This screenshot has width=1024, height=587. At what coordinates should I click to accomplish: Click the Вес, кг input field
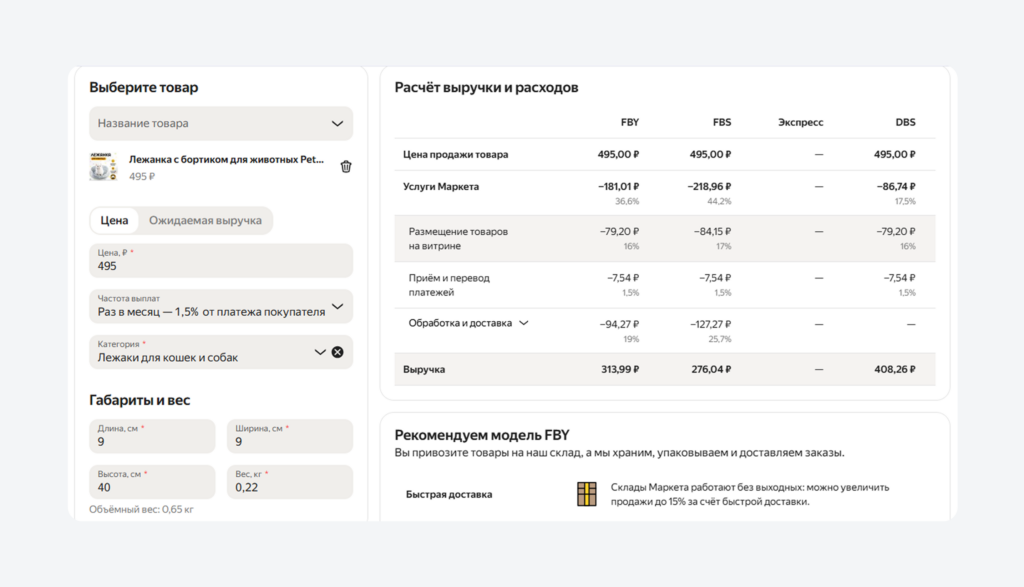(x=290, y=482)
